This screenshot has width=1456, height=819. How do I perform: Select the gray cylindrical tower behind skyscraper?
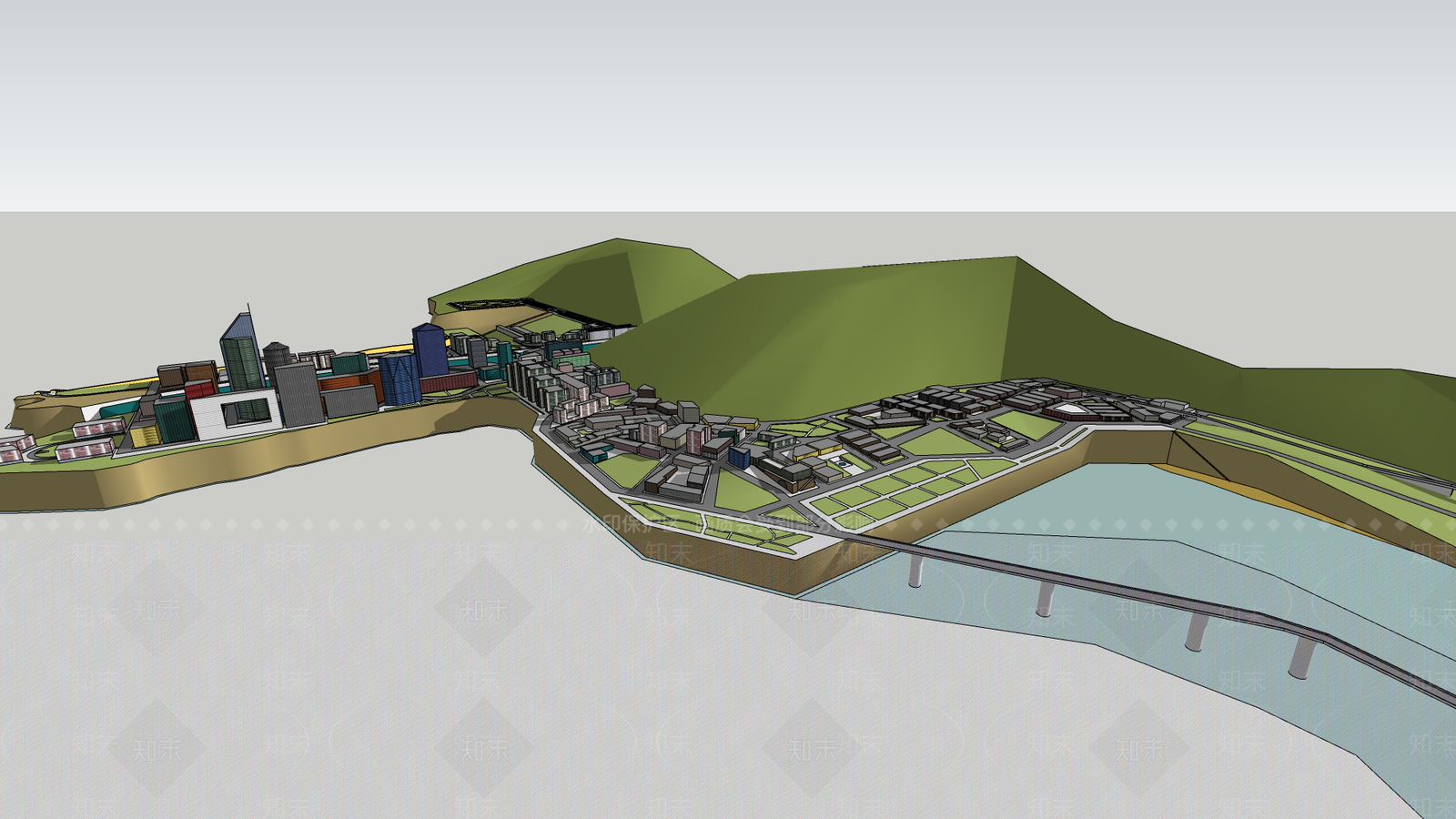276,357
